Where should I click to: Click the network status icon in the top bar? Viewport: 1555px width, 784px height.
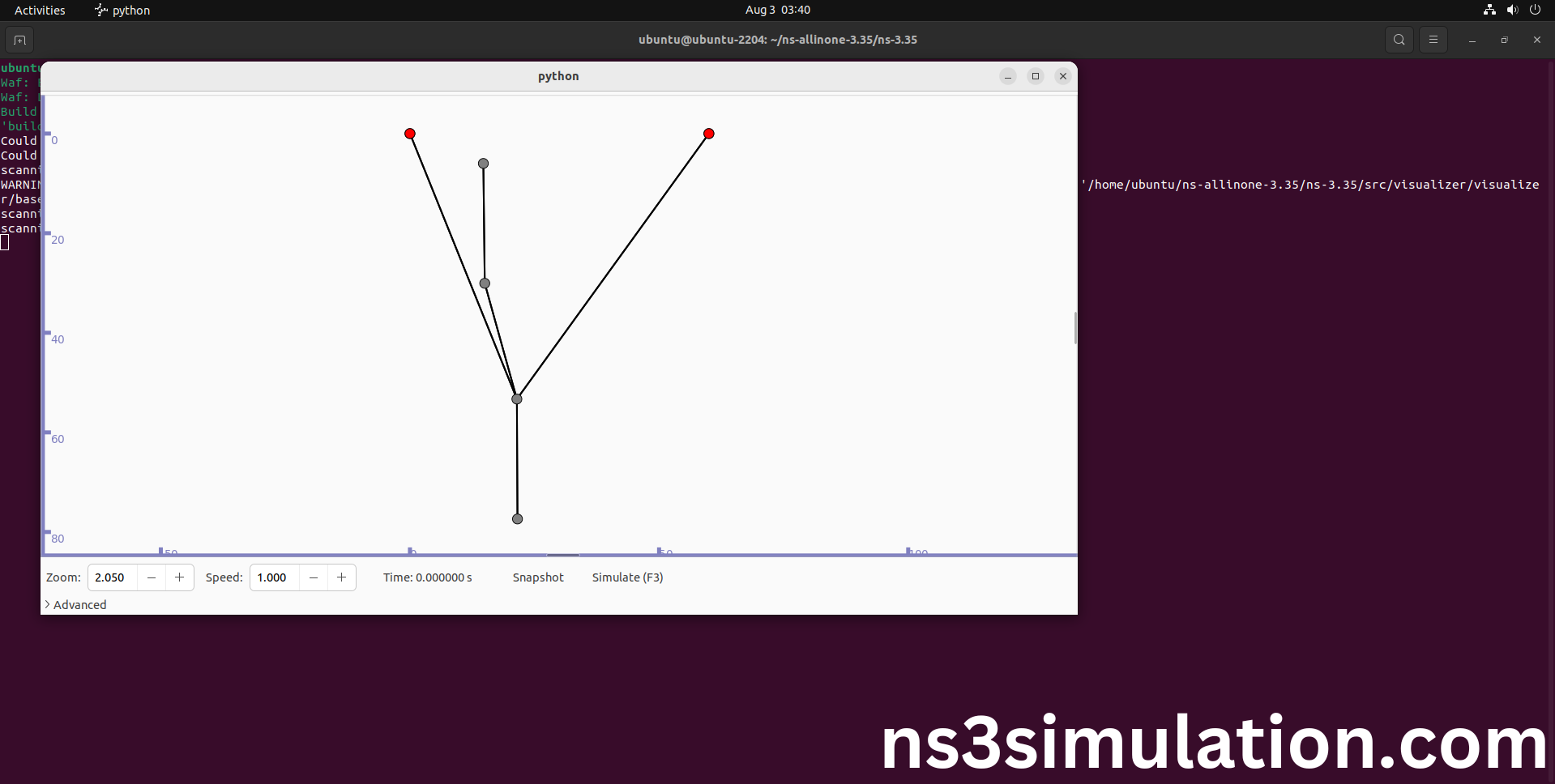pyautogui.click(x=1489, y=10)
